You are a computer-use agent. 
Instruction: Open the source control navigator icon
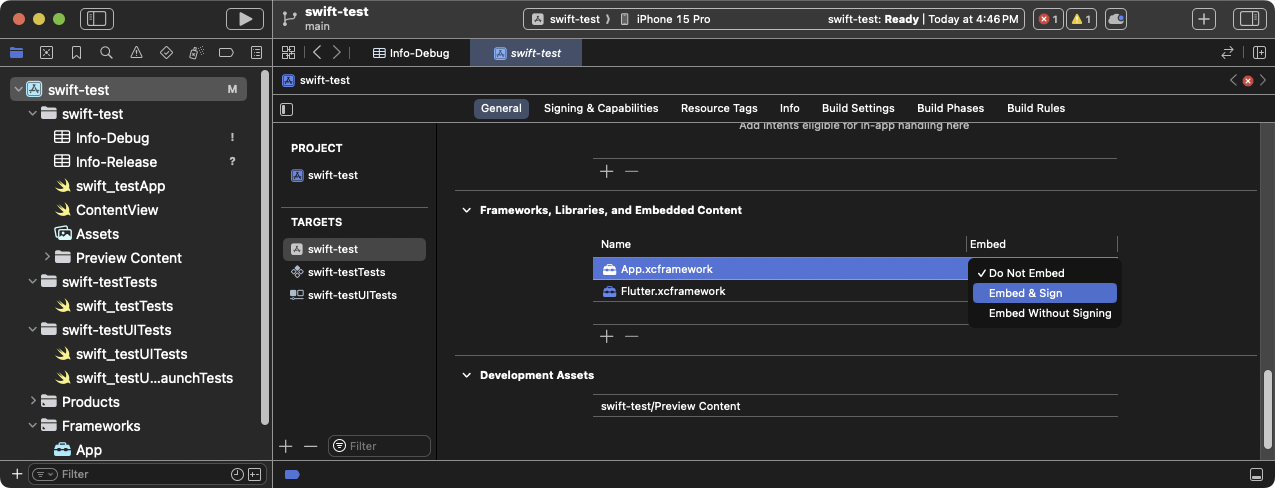click(x=46, y=52)
